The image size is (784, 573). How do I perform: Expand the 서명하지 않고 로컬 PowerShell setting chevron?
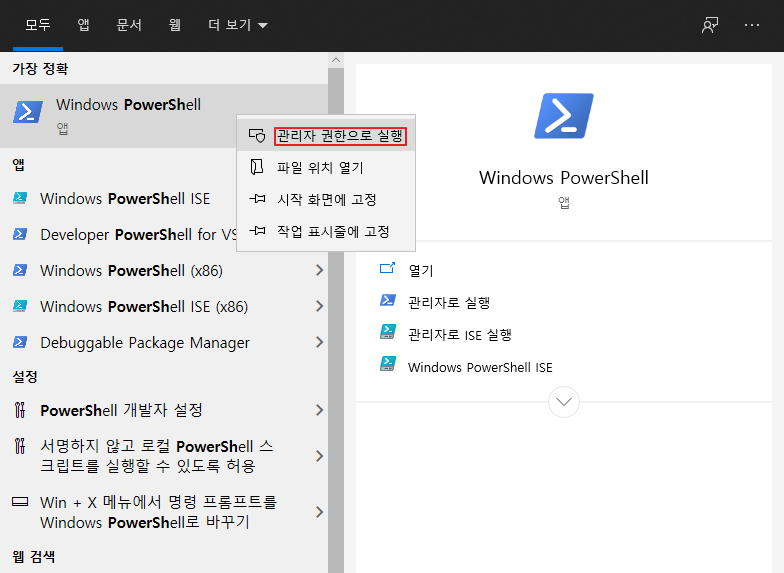click(320, 456)
